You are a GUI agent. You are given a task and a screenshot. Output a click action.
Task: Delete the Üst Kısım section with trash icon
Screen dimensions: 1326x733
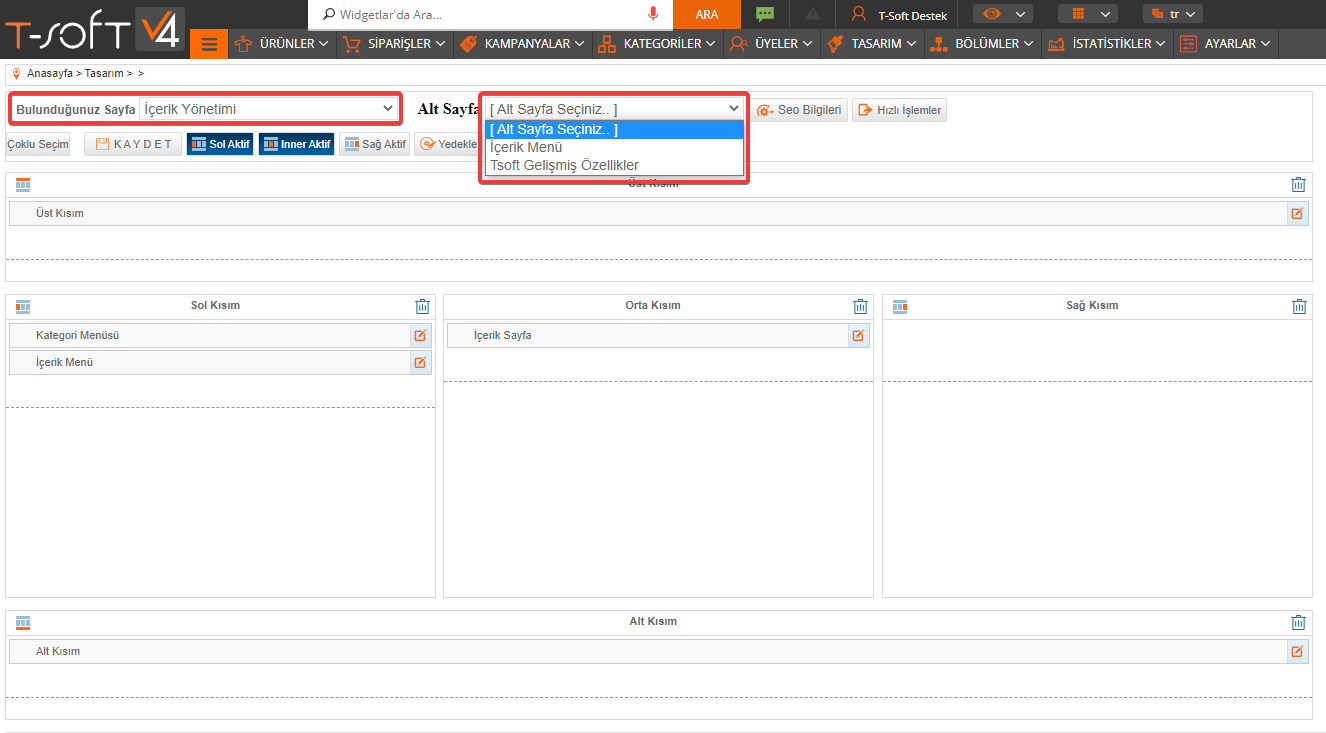(x=1298, y=185)
